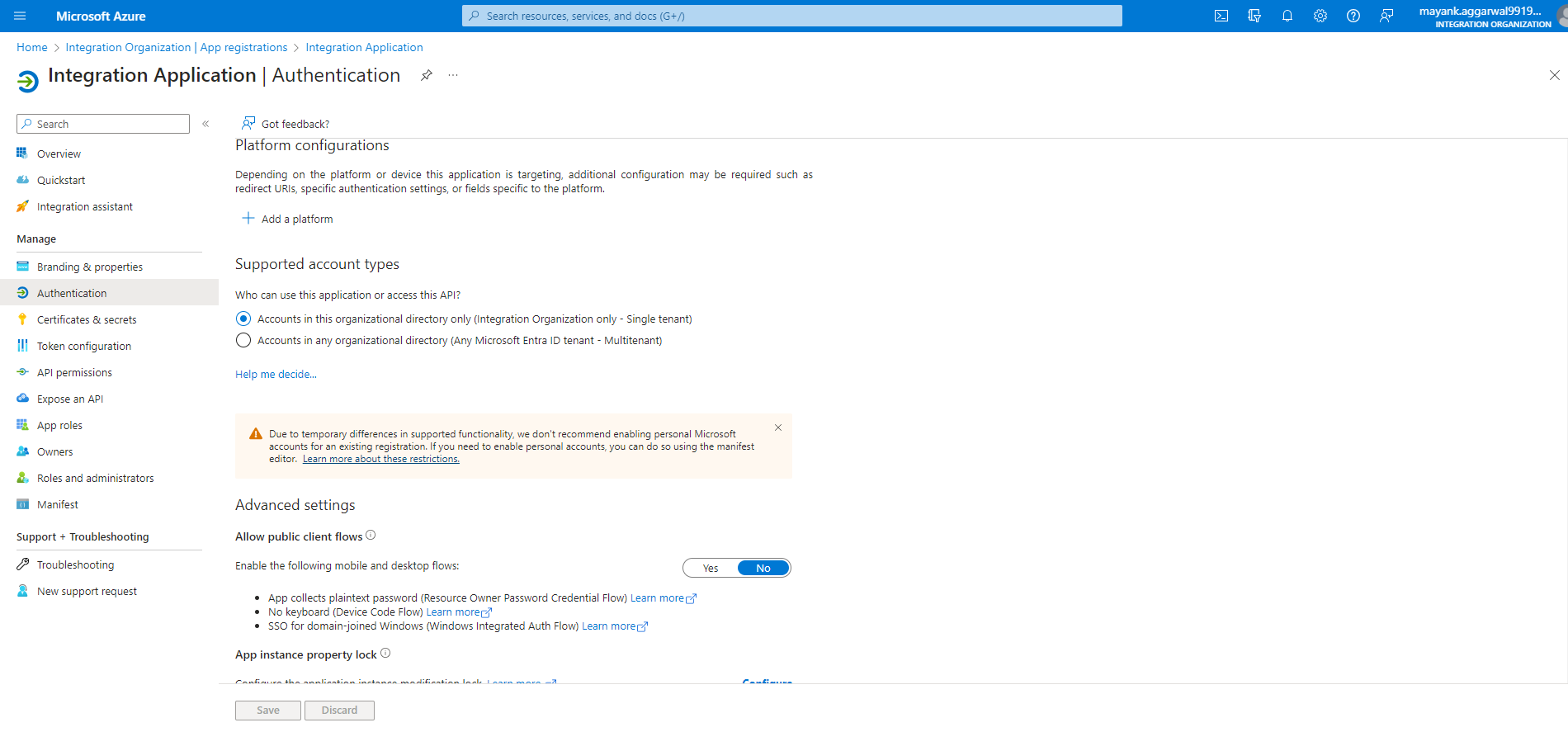1568x732 pixels.
Task: Click the API permissions icon
Action: click(22, 372)
